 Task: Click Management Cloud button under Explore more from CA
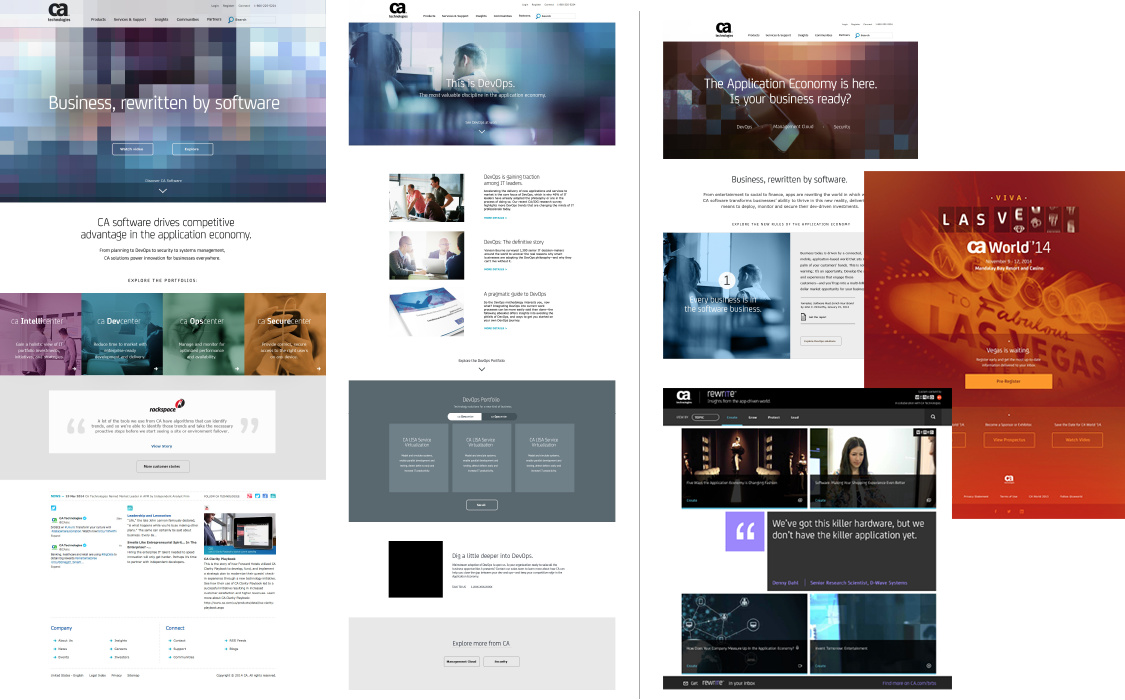pos(461,661)
